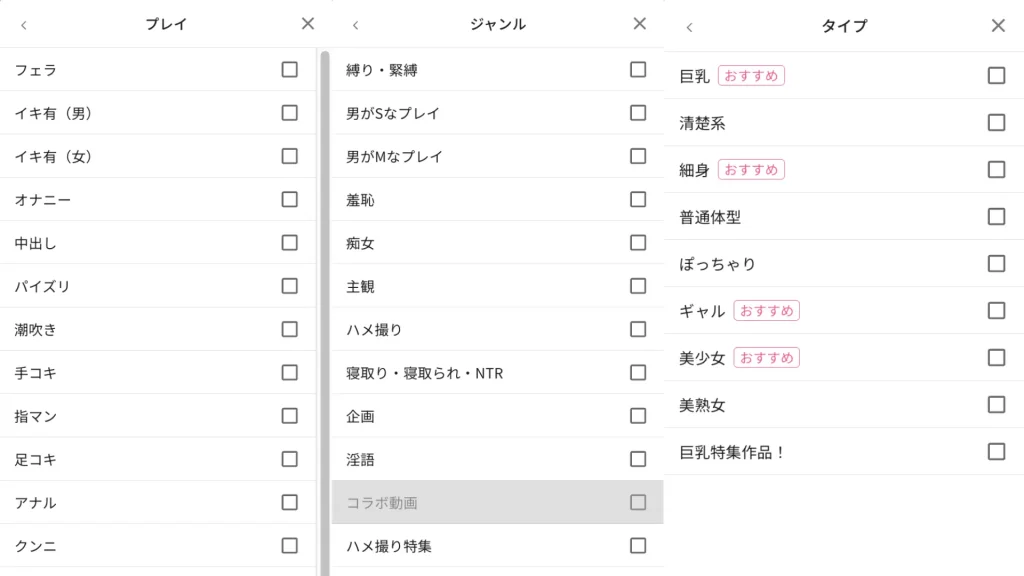Tick the ぽっちゃり checkbox
Viewport: 1024px width, 576px height.
[996, 263]
